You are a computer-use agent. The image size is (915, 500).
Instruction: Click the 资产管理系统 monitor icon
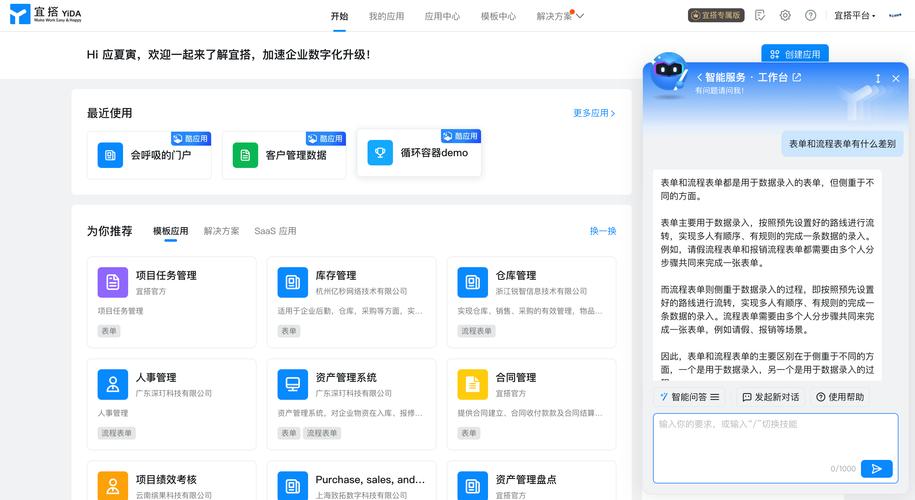click(292, 384)
